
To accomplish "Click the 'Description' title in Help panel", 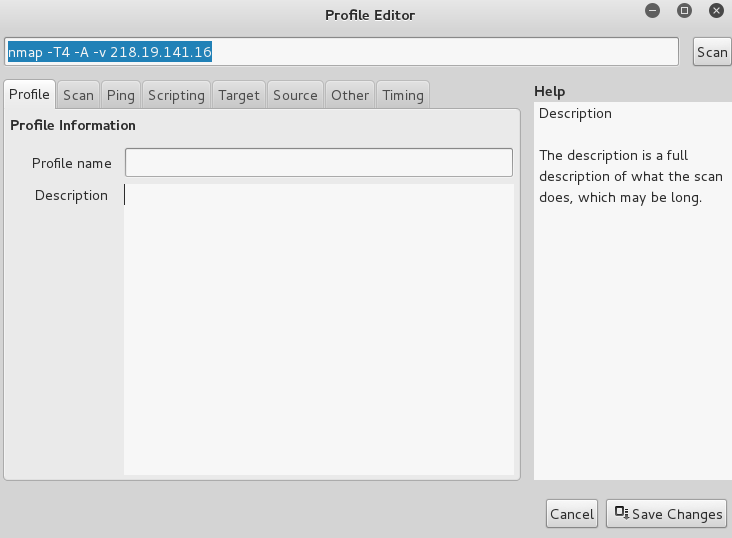I will pyautogui.click(x=575, y=113).
